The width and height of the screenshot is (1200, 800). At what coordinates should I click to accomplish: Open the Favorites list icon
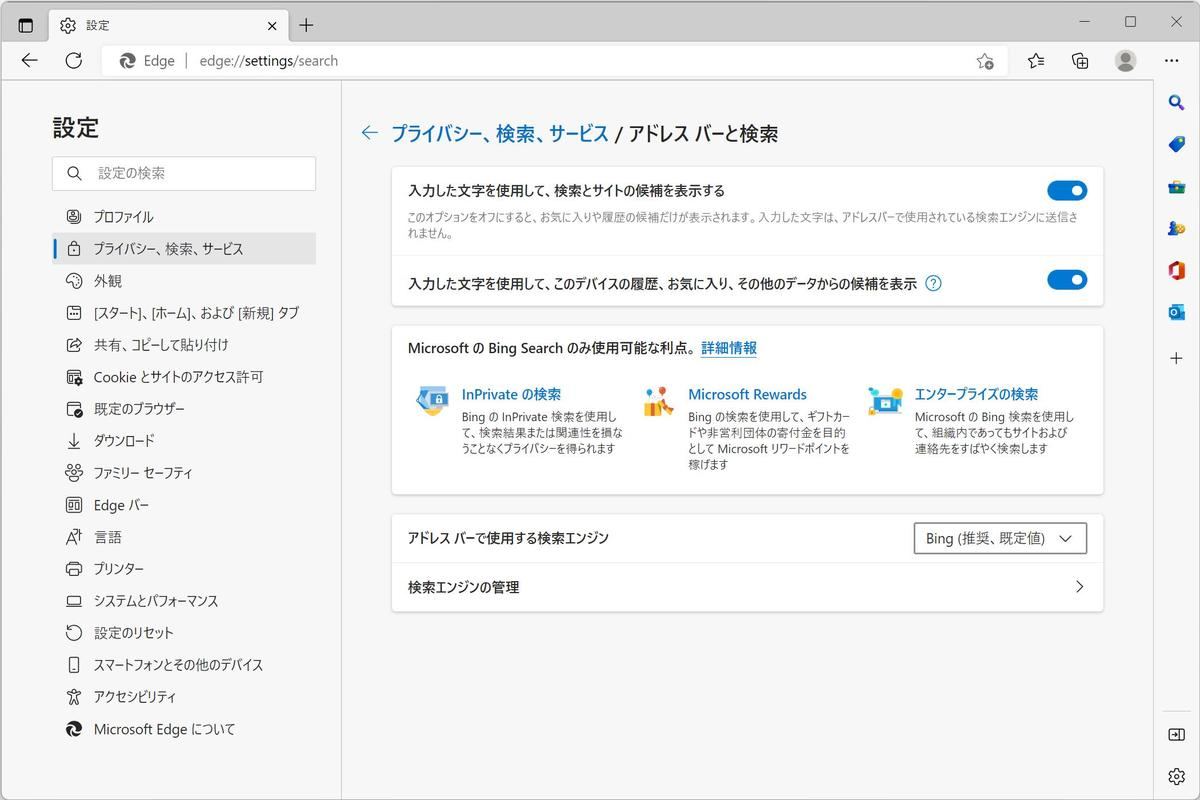(x=1036, y=61)
